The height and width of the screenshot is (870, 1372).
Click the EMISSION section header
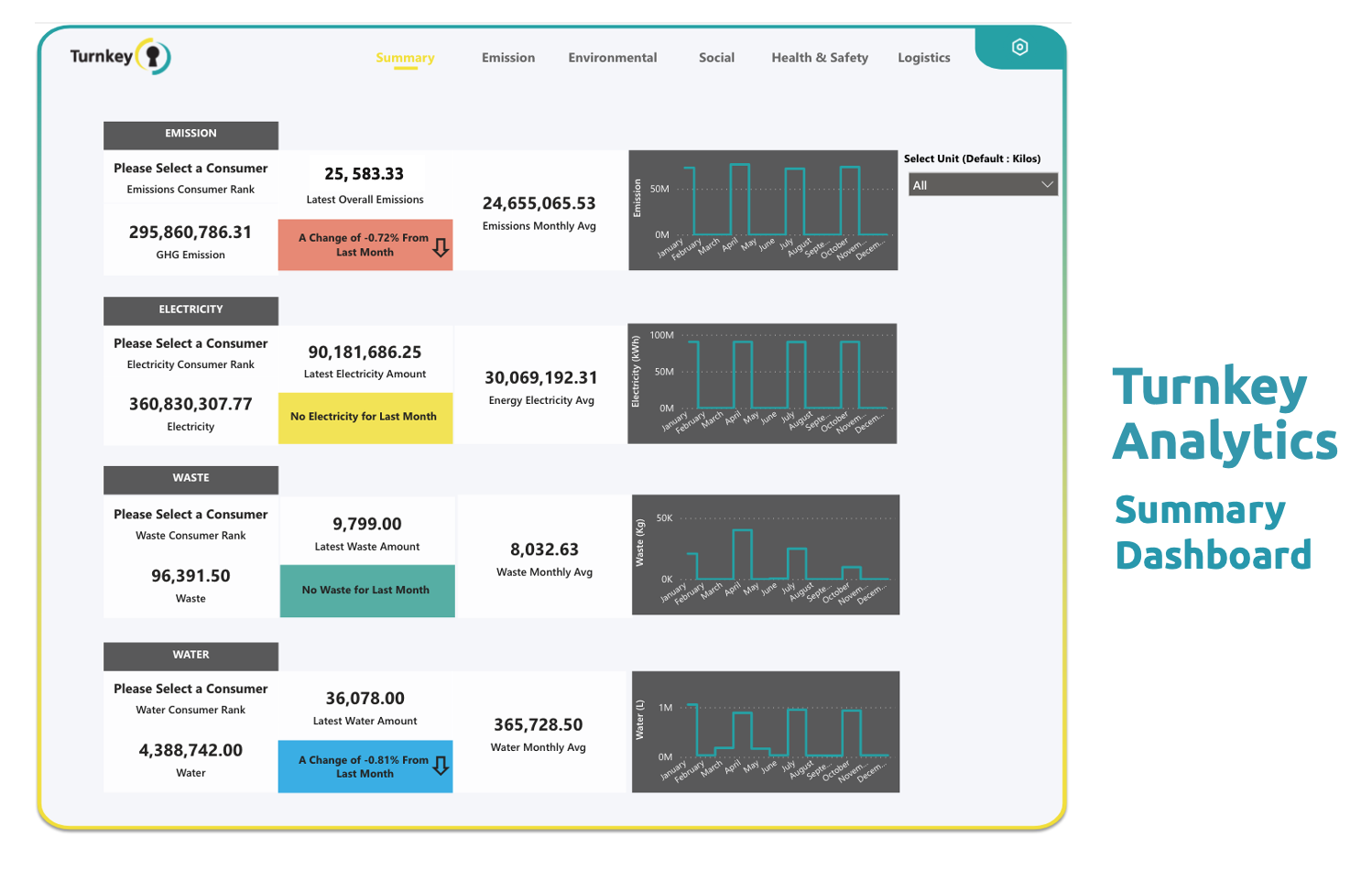(x=191, y=135)
